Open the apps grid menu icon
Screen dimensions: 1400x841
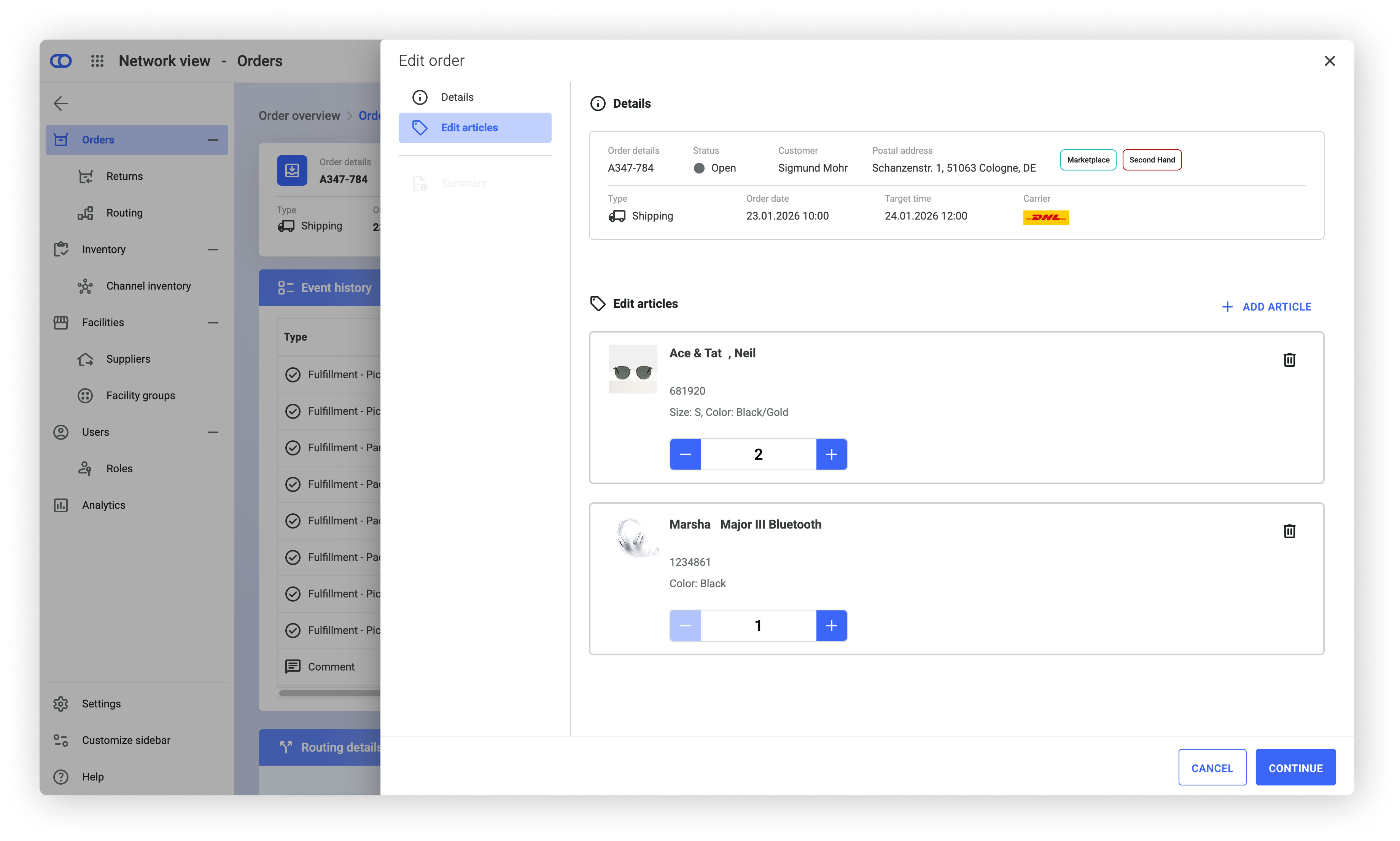click(x=97, y=61)
